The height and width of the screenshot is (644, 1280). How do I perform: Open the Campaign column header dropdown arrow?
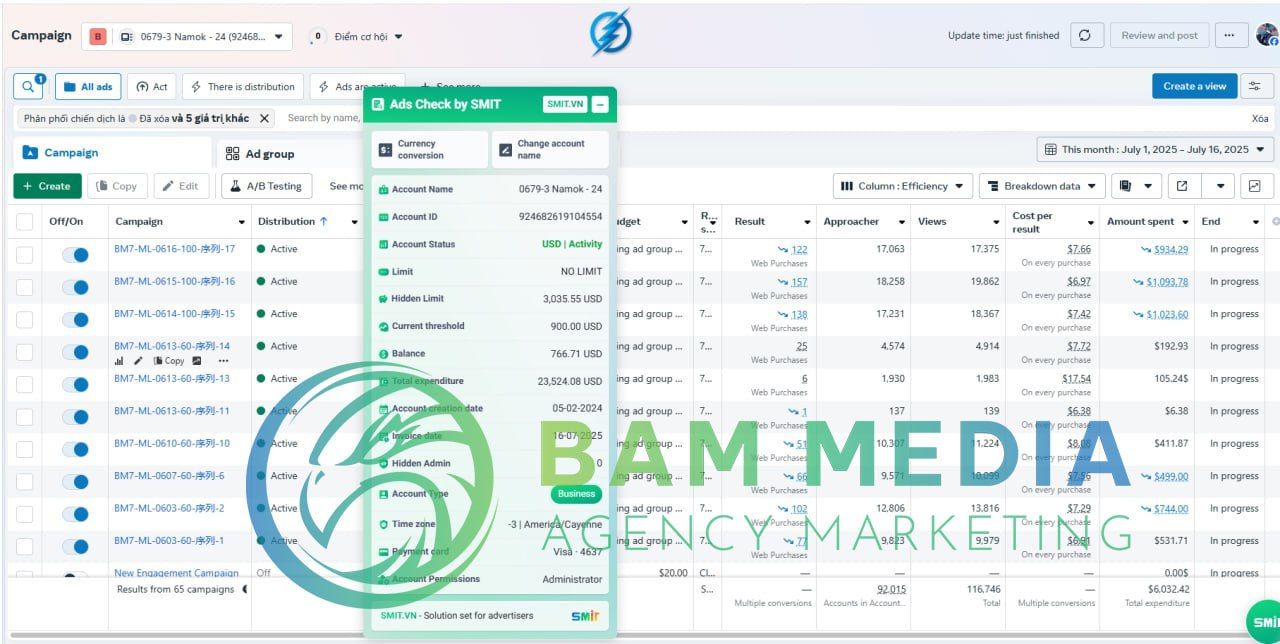point(241,222)
